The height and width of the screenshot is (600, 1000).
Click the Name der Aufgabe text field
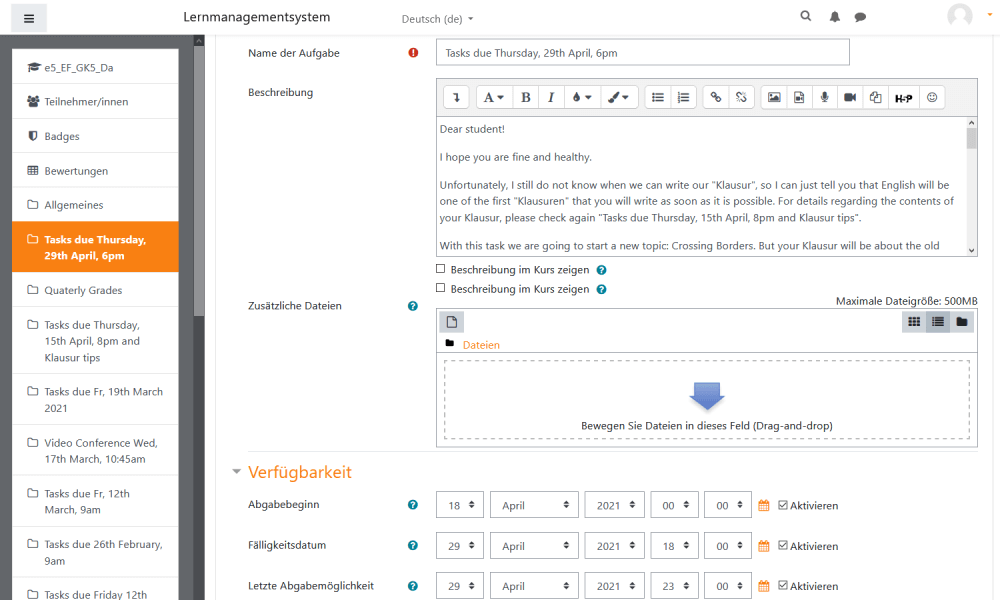tap(642, 53)
